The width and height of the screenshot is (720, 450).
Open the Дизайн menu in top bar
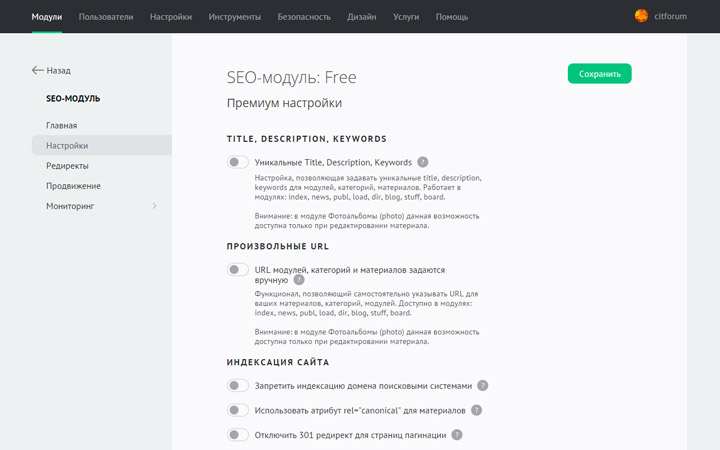pyautogui.click(x=362, y=17)
